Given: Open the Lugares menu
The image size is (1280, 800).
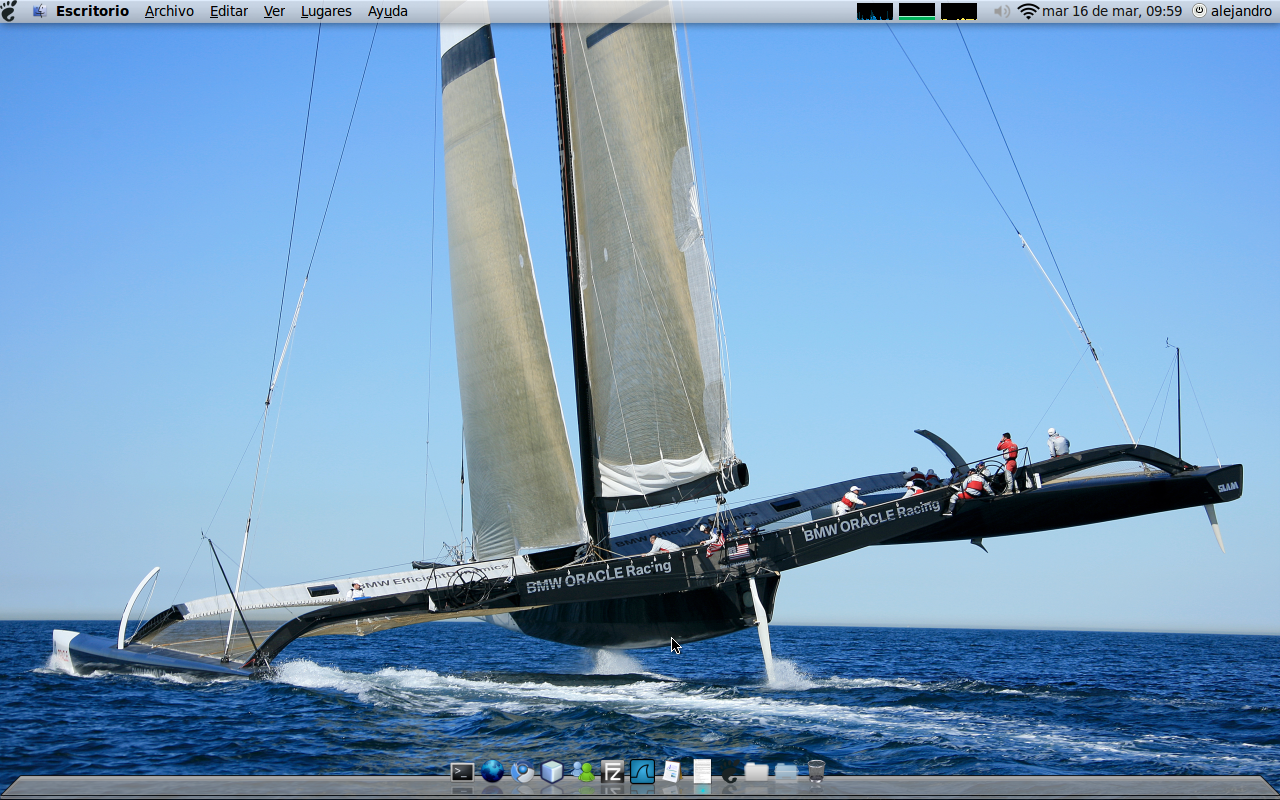Looking at the screenshot, I should (326, 11).
